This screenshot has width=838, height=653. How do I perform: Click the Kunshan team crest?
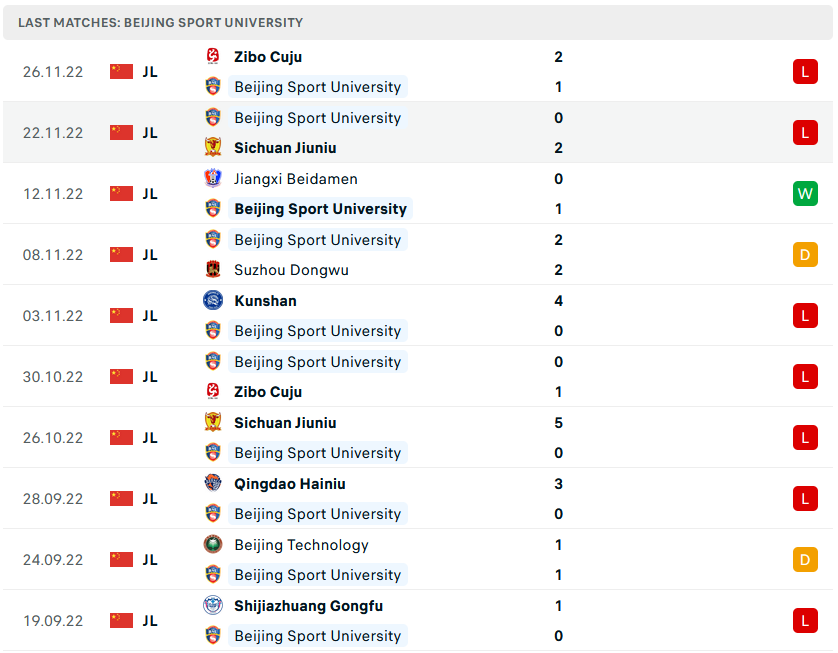pyautogui.click(x=212, y=301)
